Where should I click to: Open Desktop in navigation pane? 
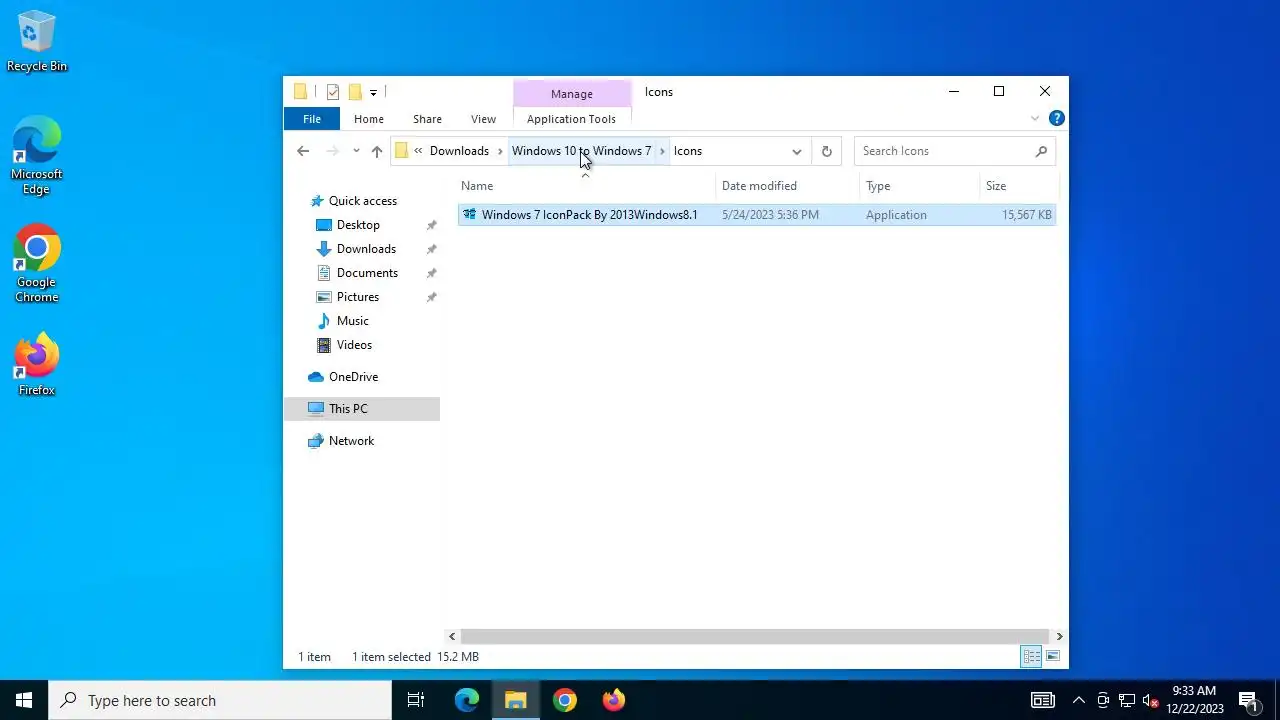coord(358,225)
